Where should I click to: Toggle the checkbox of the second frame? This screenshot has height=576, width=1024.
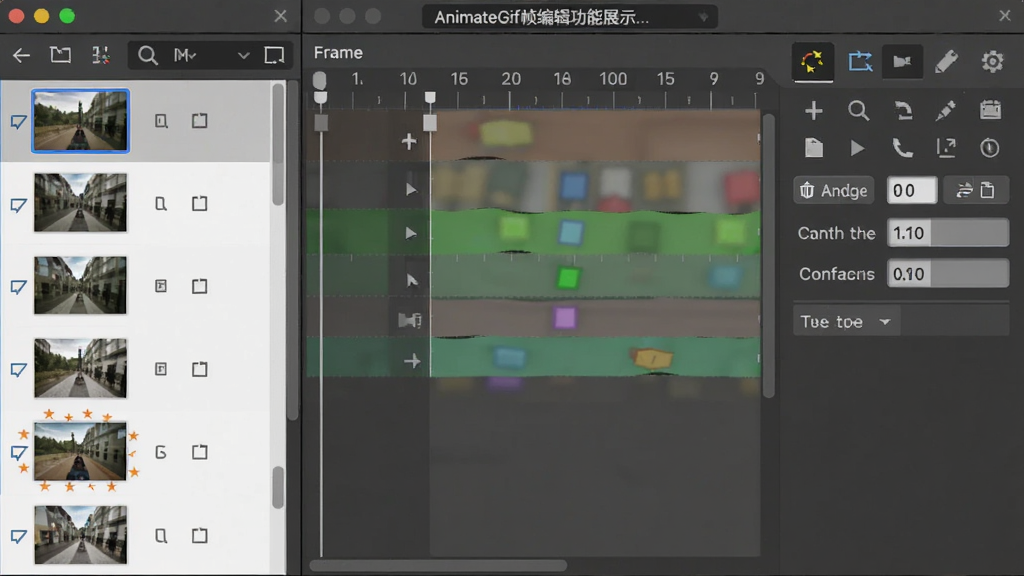pyautogui.click(x=18, y=206)
